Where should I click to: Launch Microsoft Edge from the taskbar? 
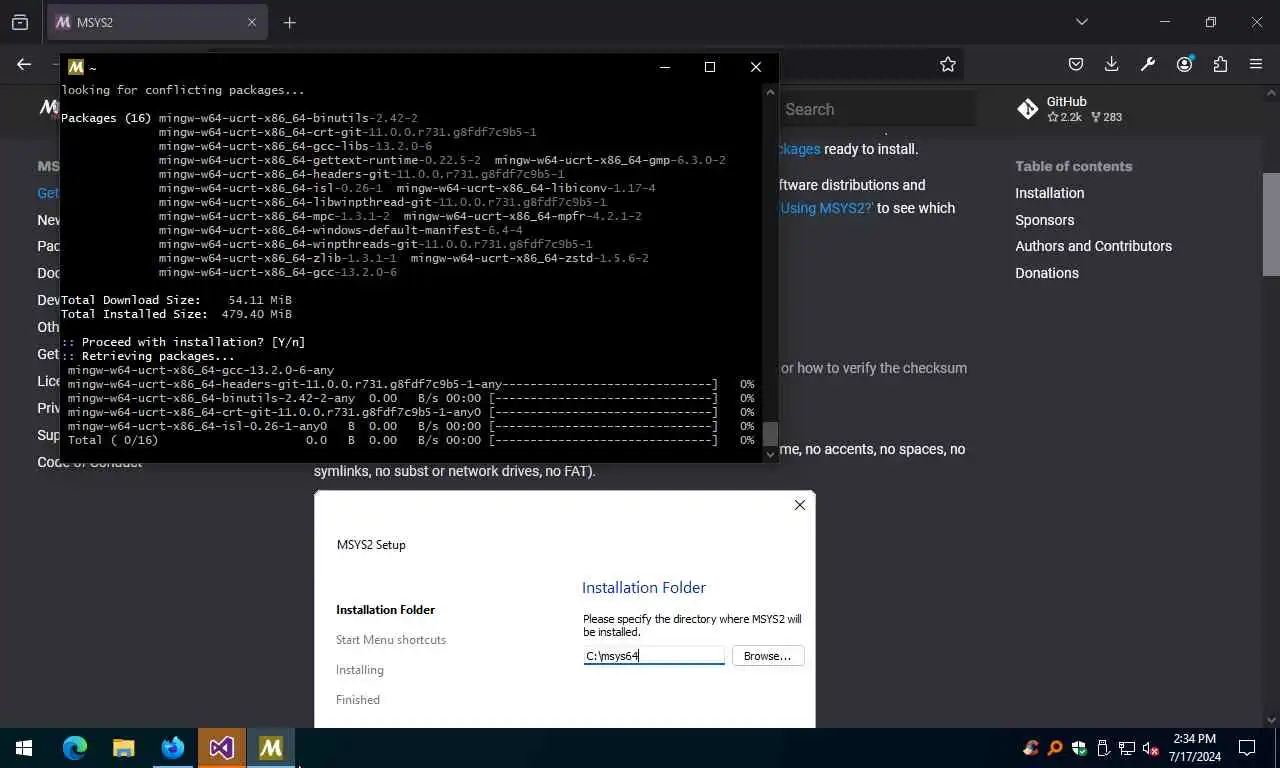point(75,748)
